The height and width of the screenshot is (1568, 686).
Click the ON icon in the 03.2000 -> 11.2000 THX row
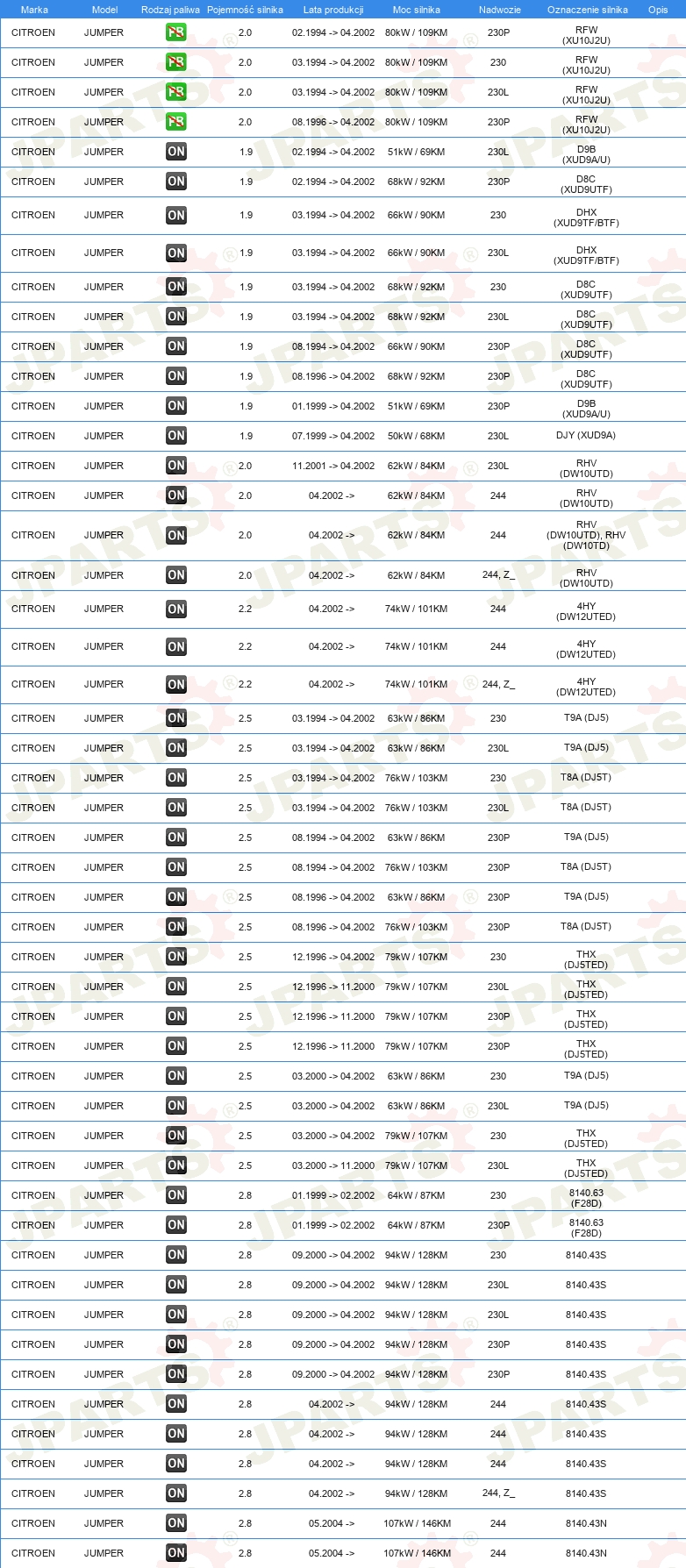click(176, 1165)
